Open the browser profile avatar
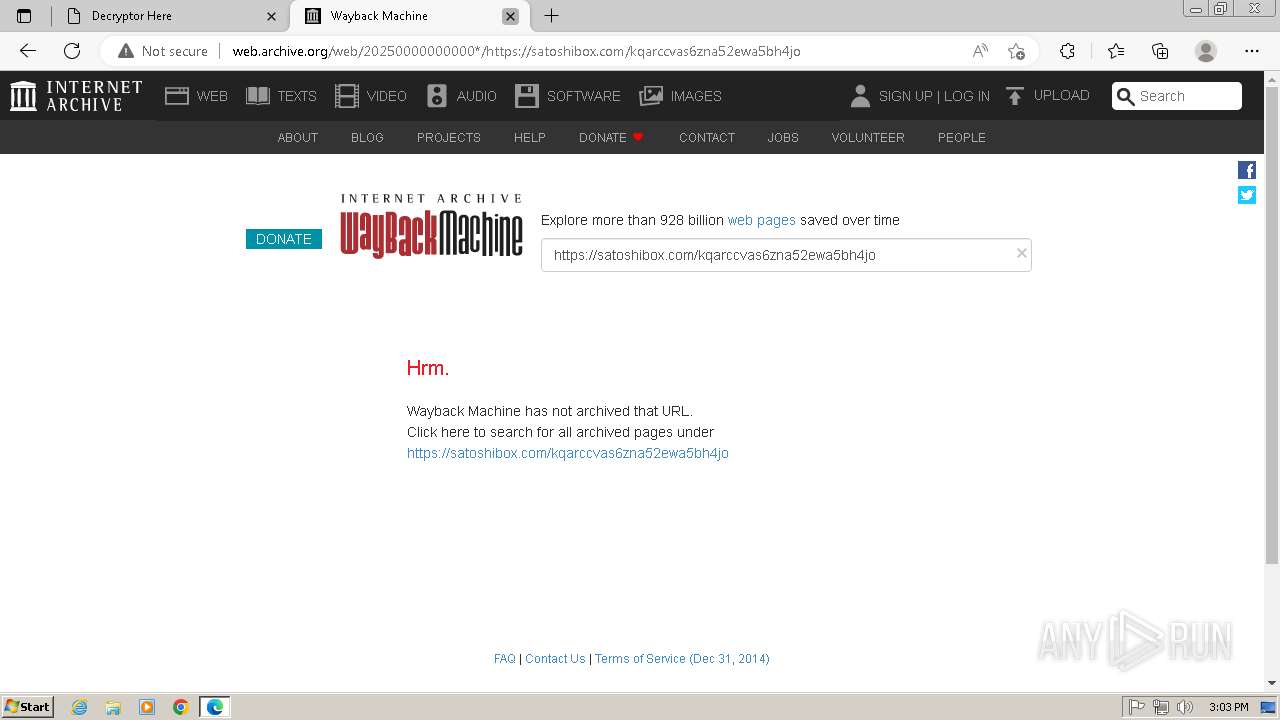 click(x=1206, y=51)
